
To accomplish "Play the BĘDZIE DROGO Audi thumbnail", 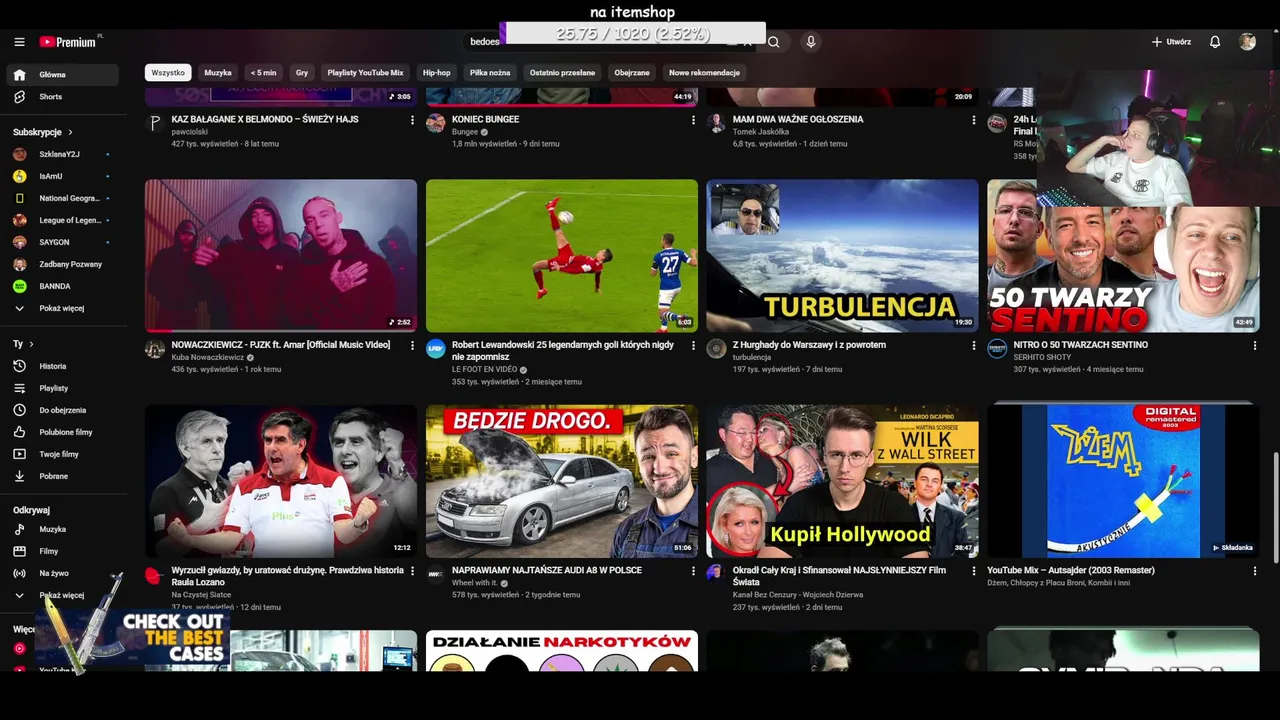I will (562, 481).
